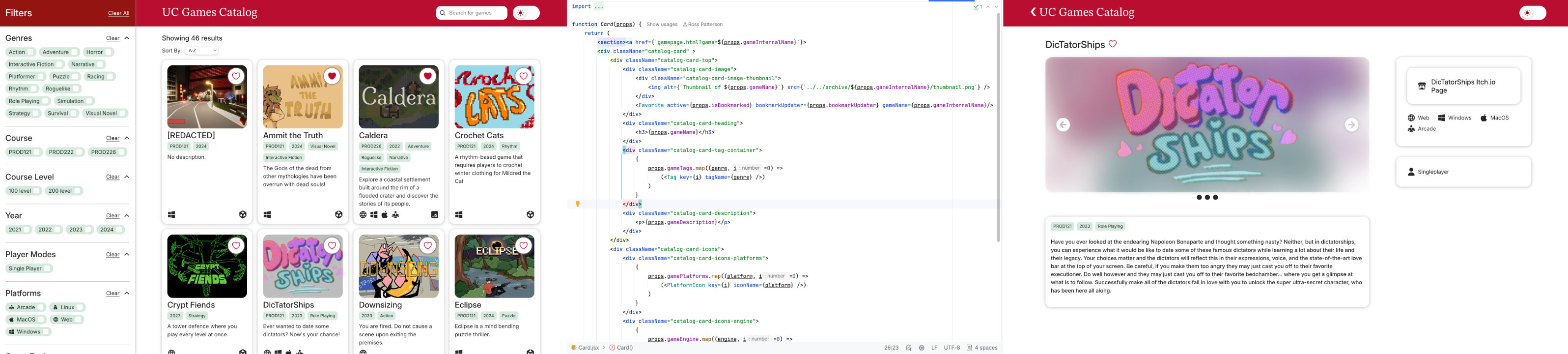The height and width of the screenshot is (354, 1568).
Task: Click Windows platform icon on game page
Action: [1441, 118]
